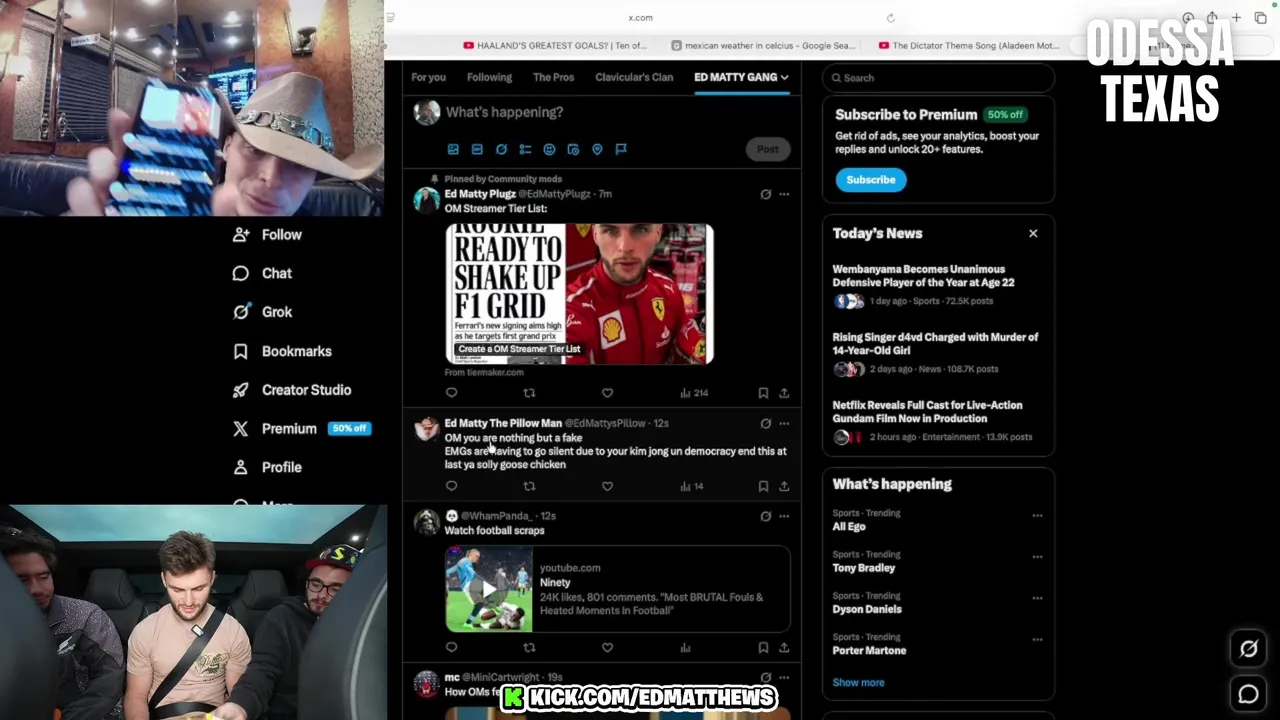Like Ed Matty The Pillow Man's post
This screenshot has width=1280, height=720.
coord(607,486)
